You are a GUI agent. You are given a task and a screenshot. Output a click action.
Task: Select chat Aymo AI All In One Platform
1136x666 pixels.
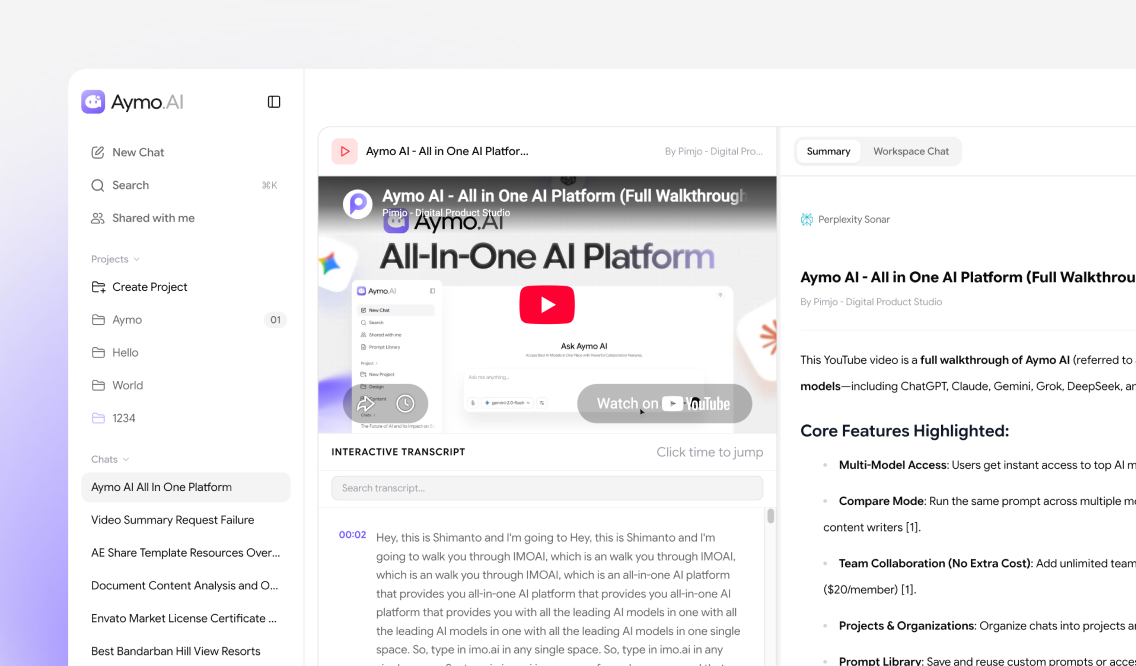tap(185, 487)
